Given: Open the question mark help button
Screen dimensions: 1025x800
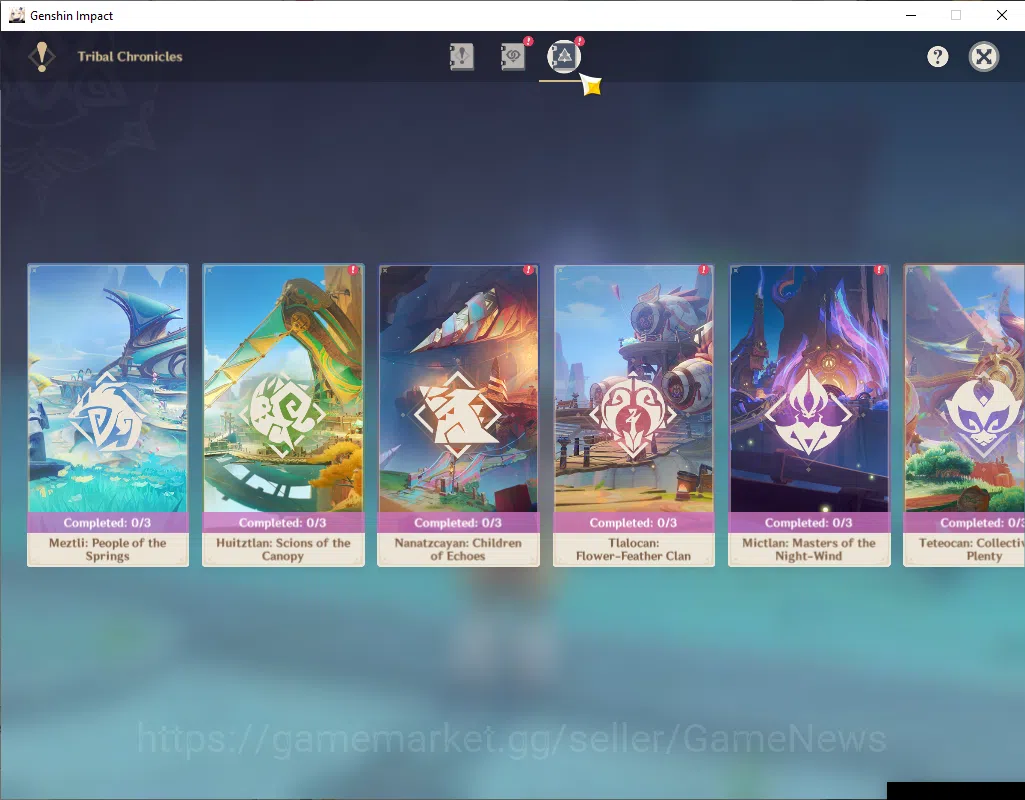Looking at the screenshot, I should pyautogui.click(x=937, y=57).
